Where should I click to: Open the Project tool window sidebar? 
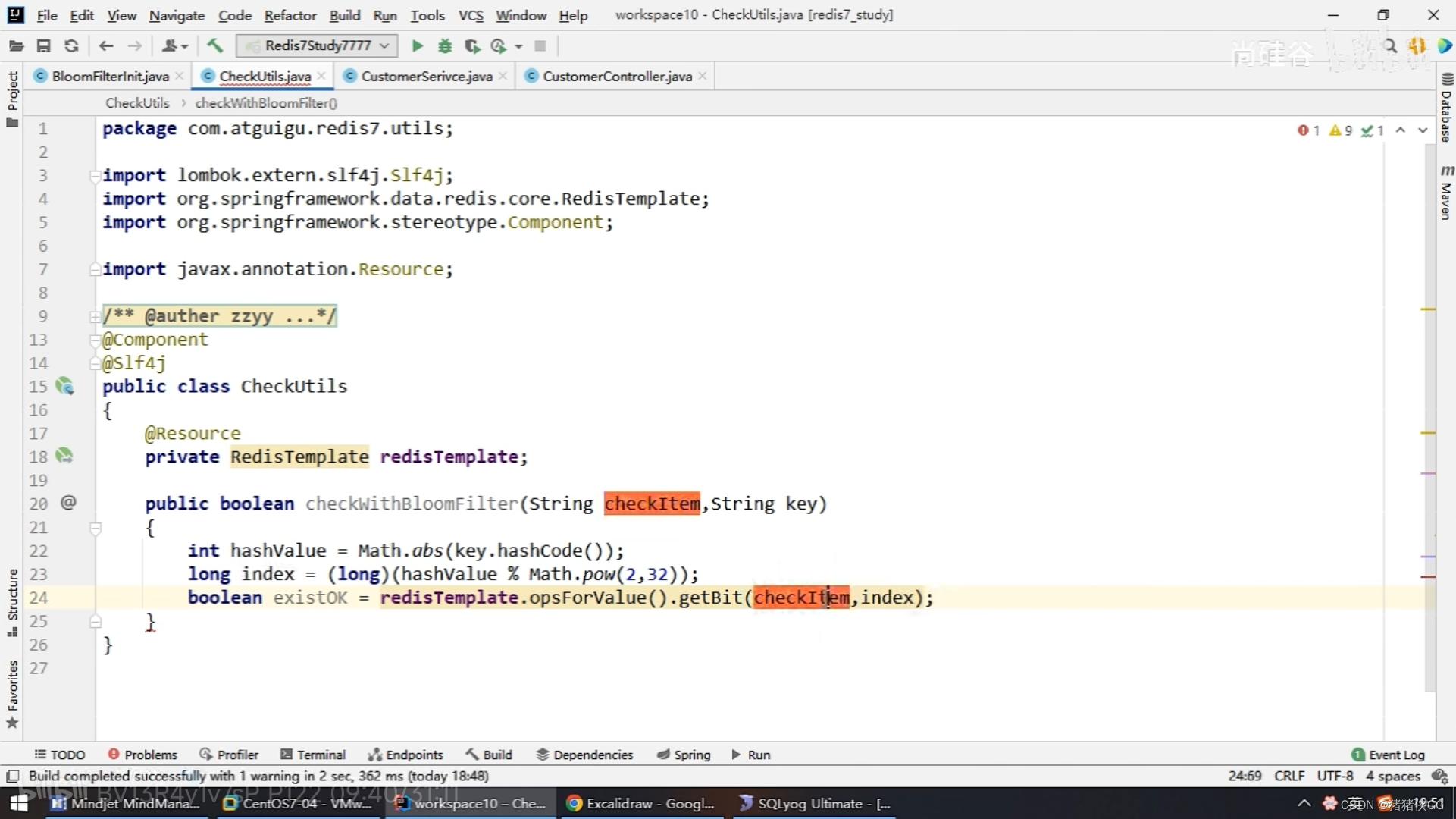coord(12,99)
